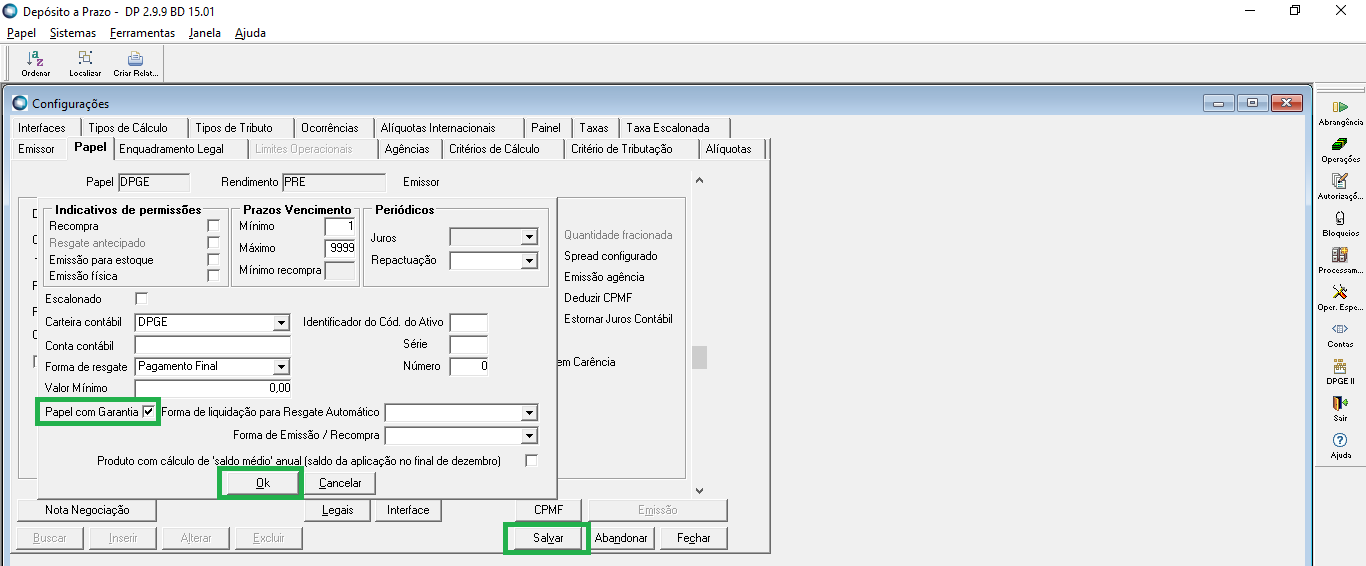The width and height of the screenshot is (1366, 566).
Task: Open Bloqueios in the right sidebar
Action: coord(1340,224)
